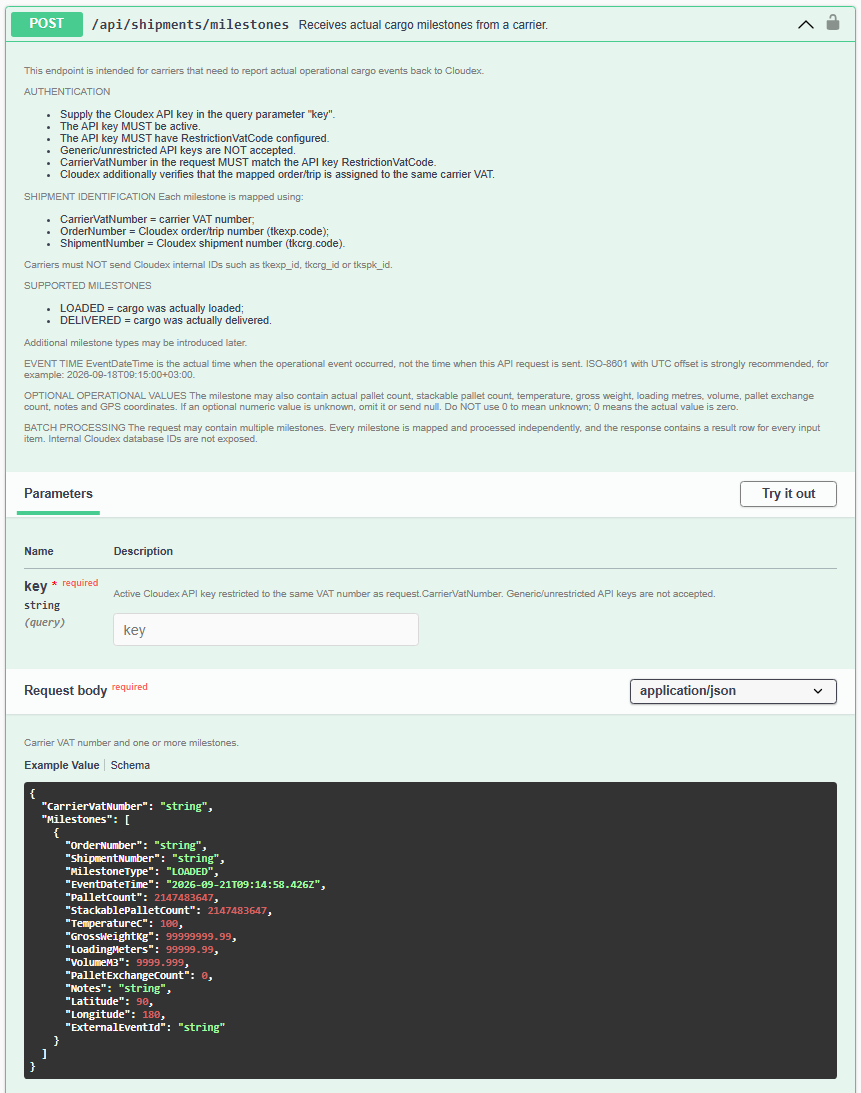Click the "EventDateTime" line in the JSON example
This screenshot has height=1093, width=861.
pyautogui.click(x=196, y=885)
